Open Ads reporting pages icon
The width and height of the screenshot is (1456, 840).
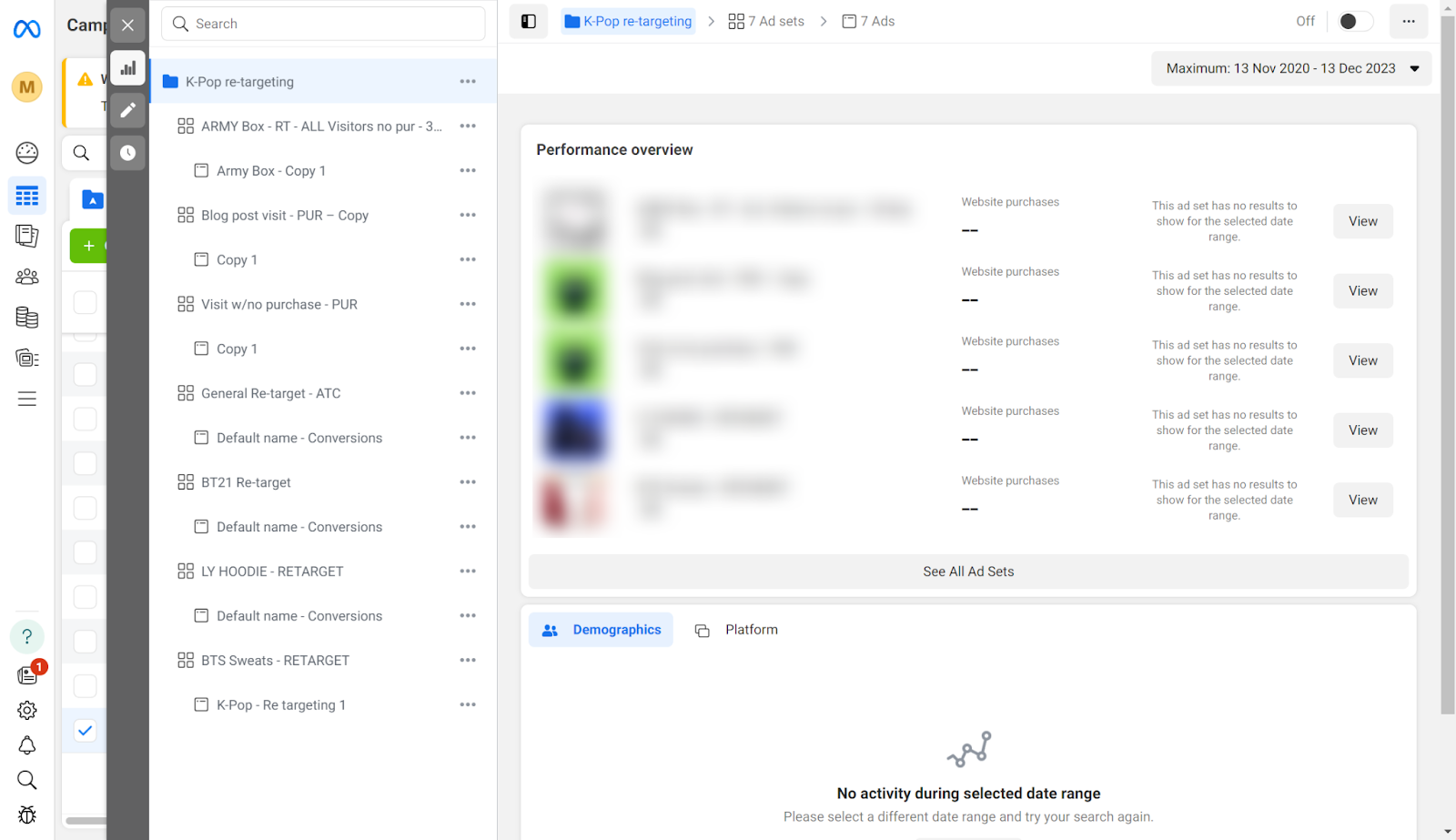coord(27,236)
